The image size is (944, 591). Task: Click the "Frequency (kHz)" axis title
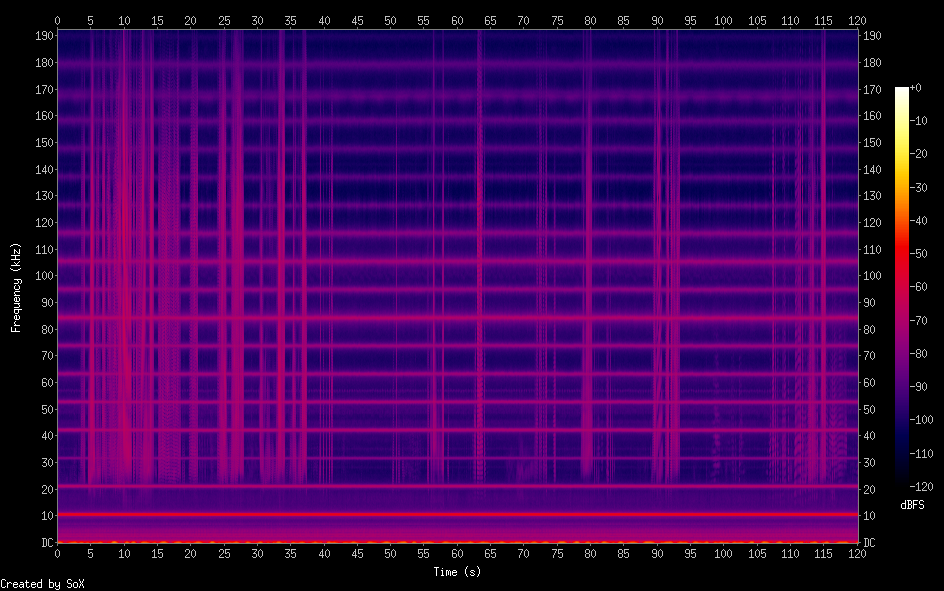click(16, 287)
